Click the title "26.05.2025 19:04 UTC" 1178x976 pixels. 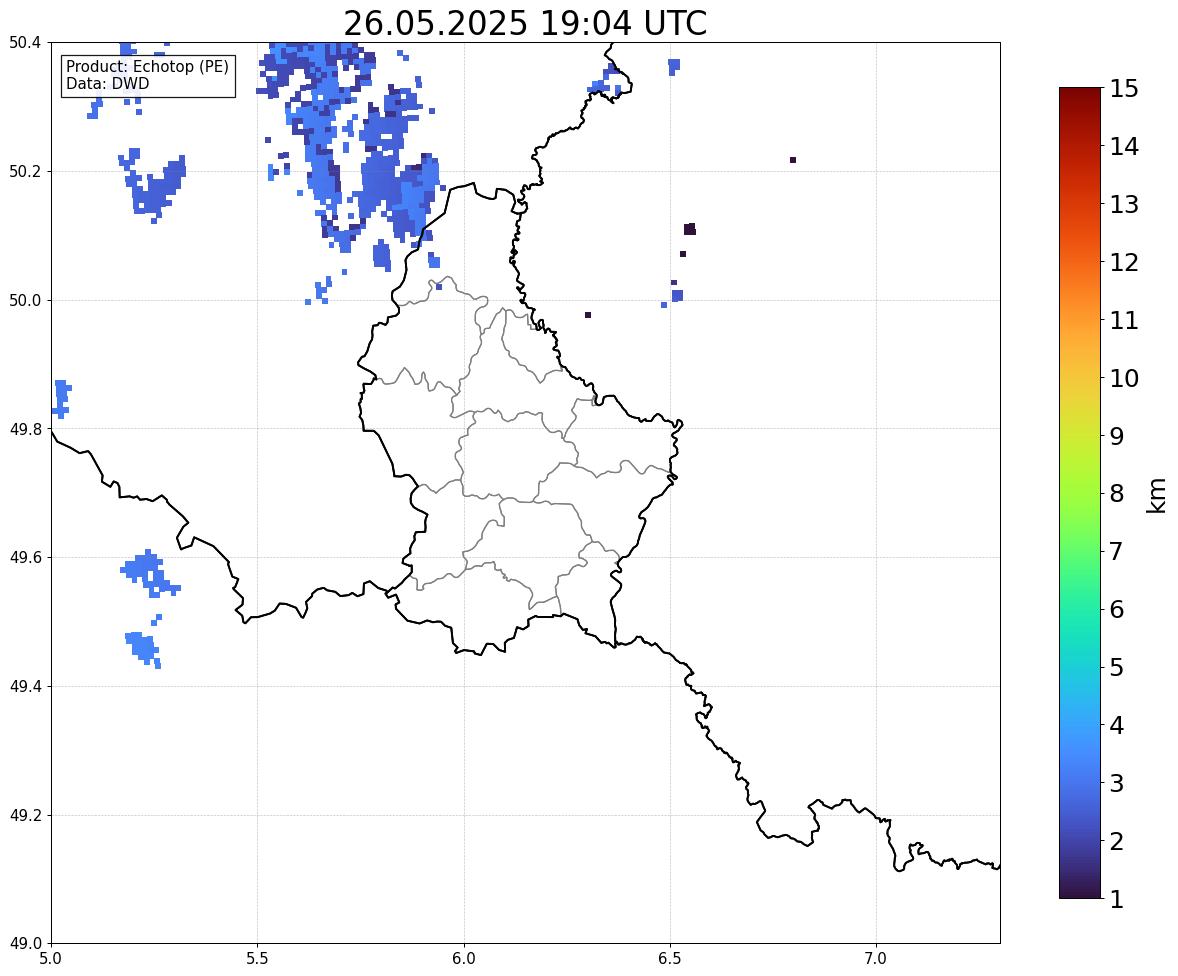pos(525,23)
